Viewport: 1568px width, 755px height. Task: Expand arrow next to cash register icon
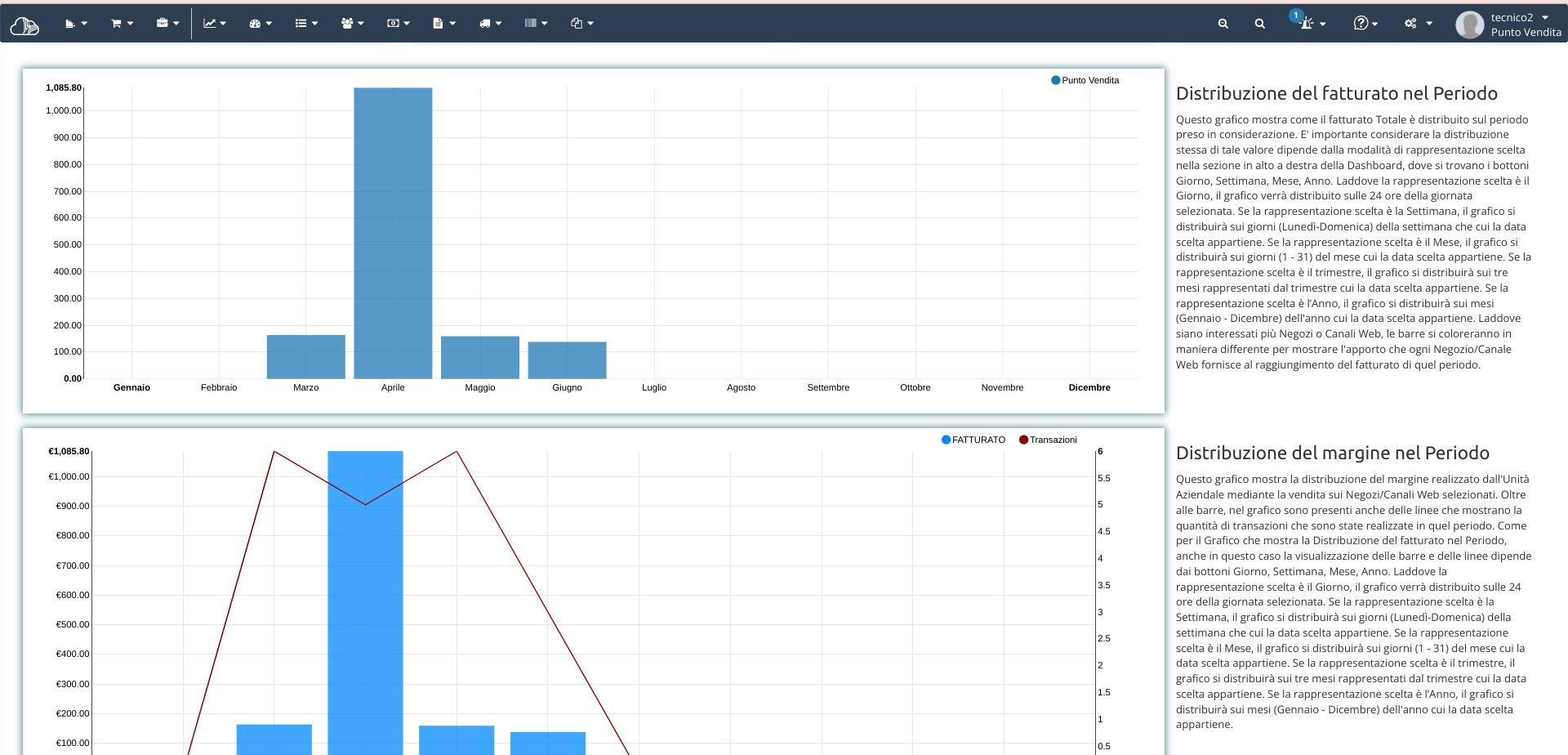point(84,24)
